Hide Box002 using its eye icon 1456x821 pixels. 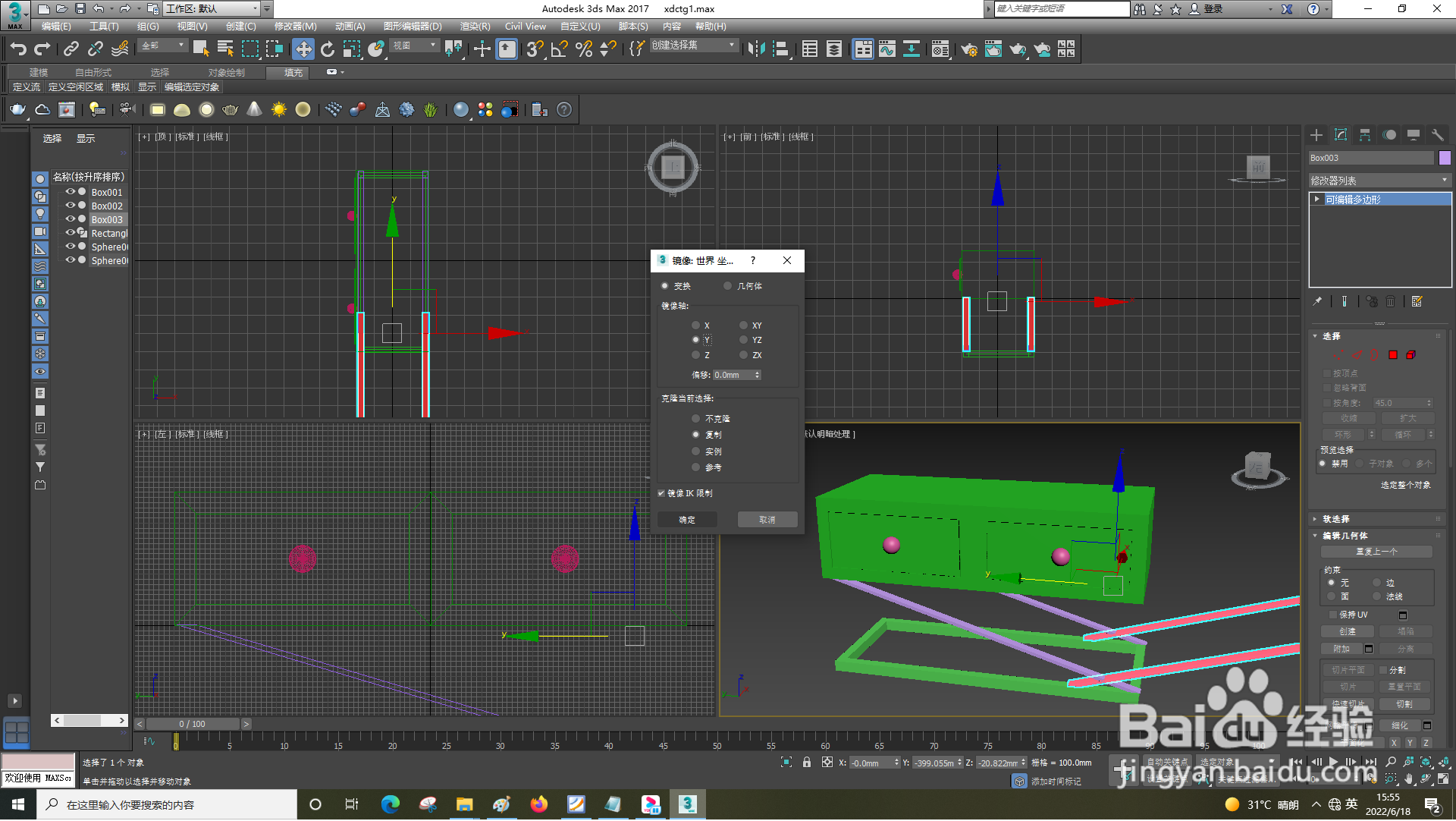tap(70, 206)
